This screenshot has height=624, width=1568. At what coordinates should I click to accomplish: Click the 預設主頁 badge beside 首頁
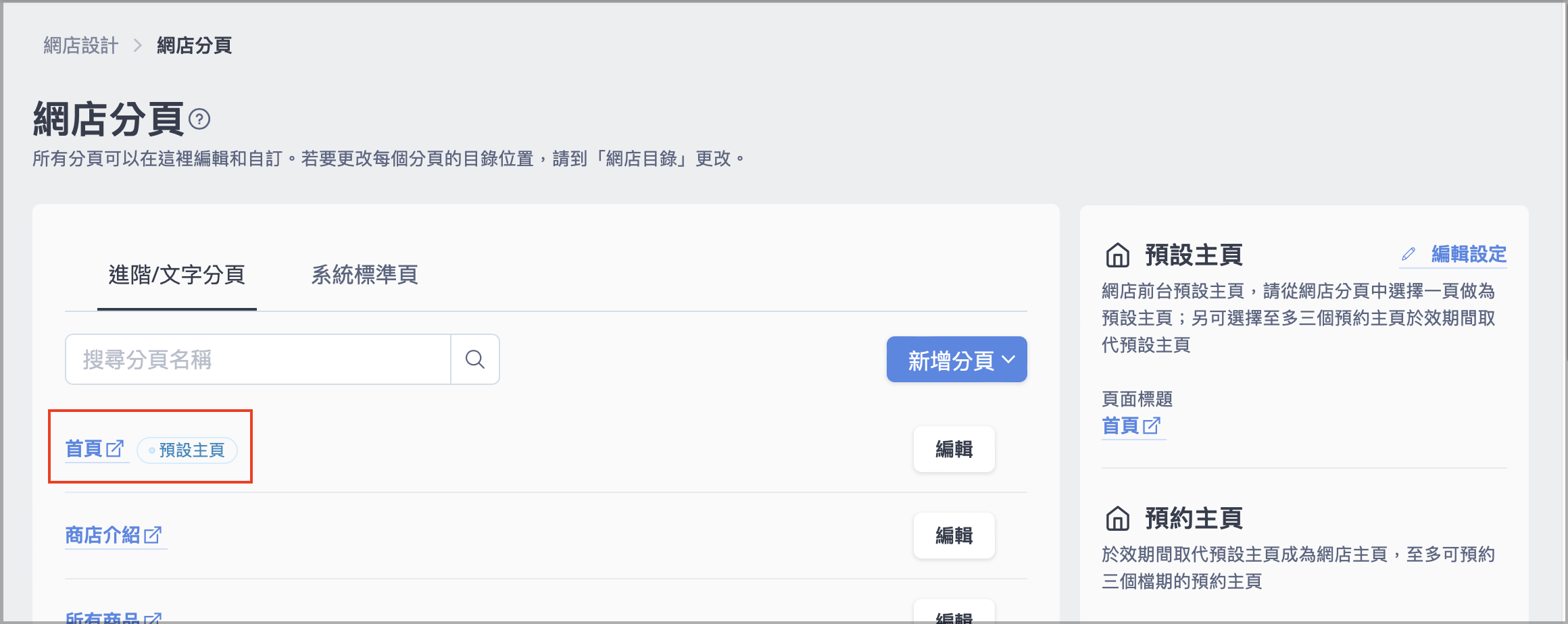(x=187, y=450)
